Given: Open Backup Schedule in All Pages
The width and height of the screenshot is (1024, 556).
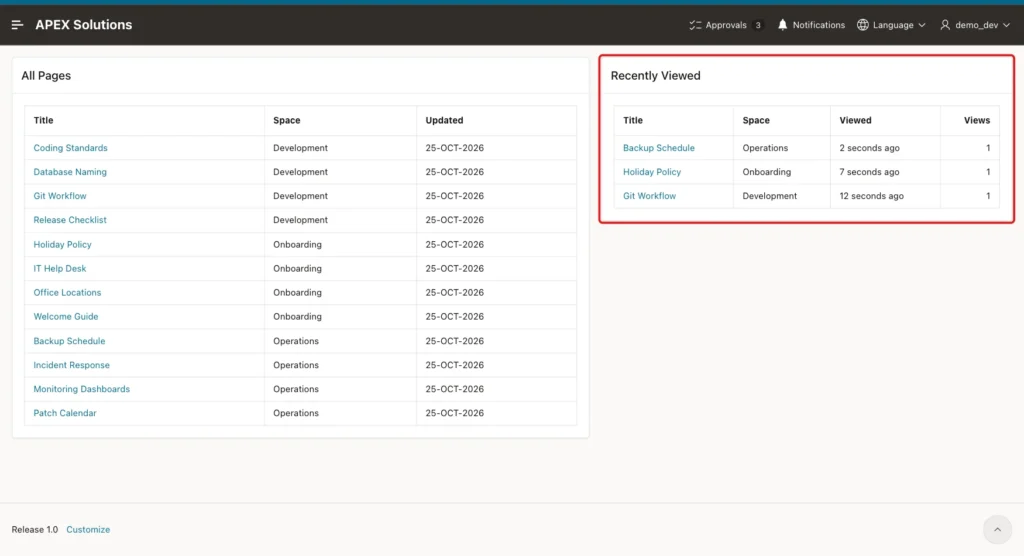Looking at the screenshot, I should point(69,341).
